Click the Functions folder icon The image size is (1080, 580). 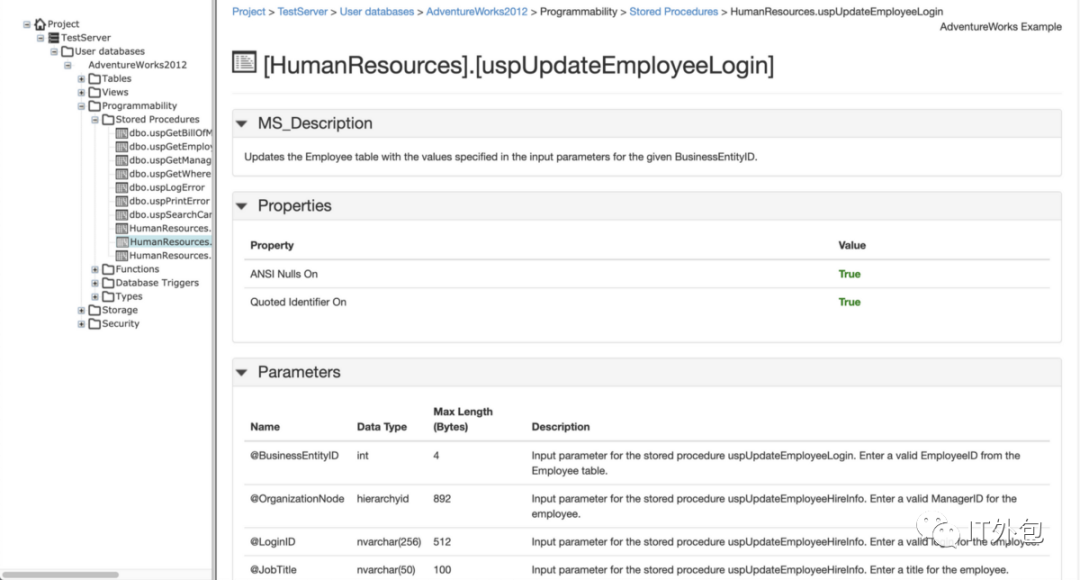(108, 269)
